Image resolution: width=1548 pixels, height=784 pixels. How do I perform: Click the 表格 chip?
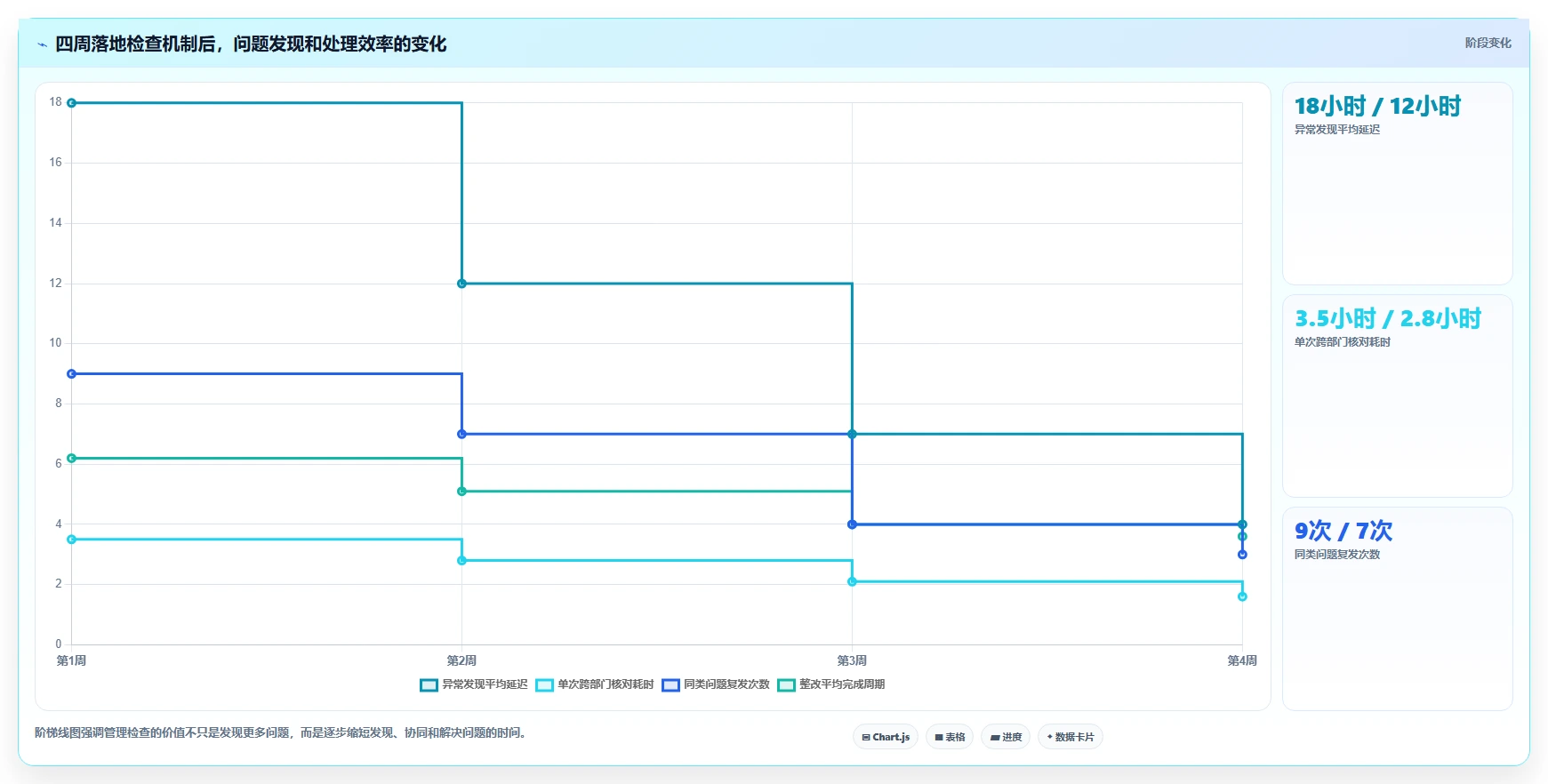pos(950,737)
